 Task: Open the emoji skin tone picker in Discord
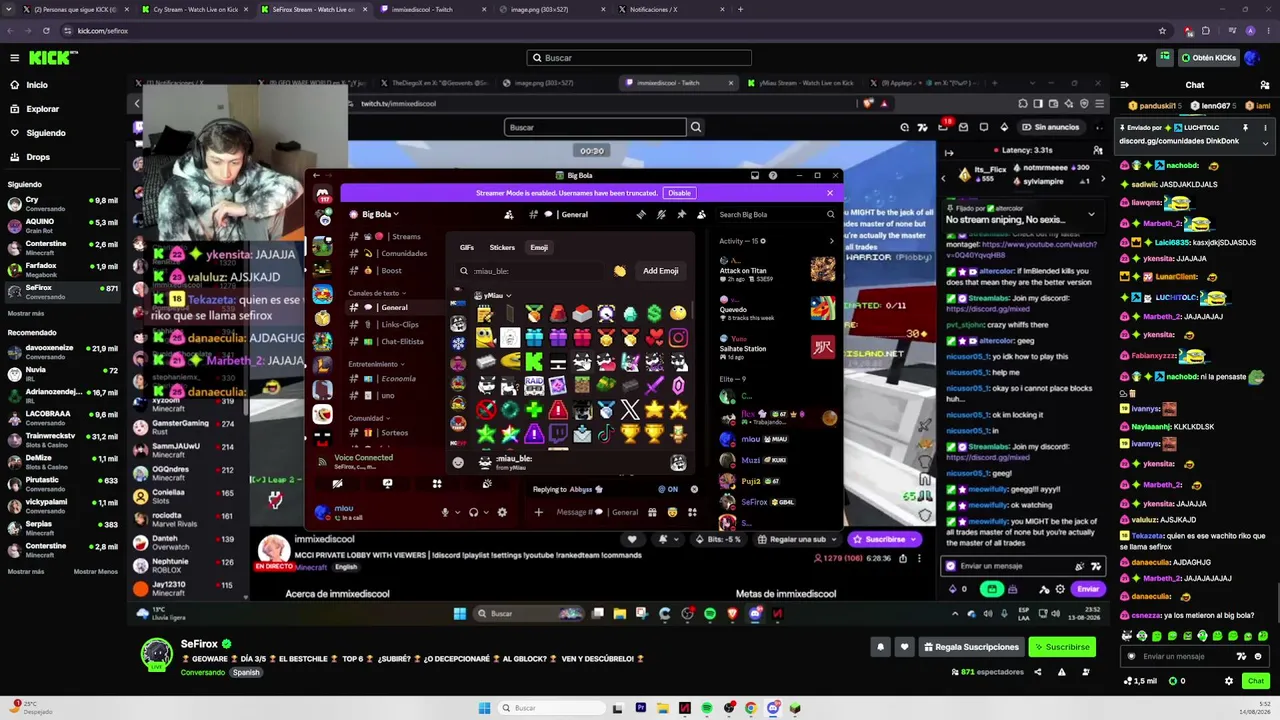click(x=620, y=271)
